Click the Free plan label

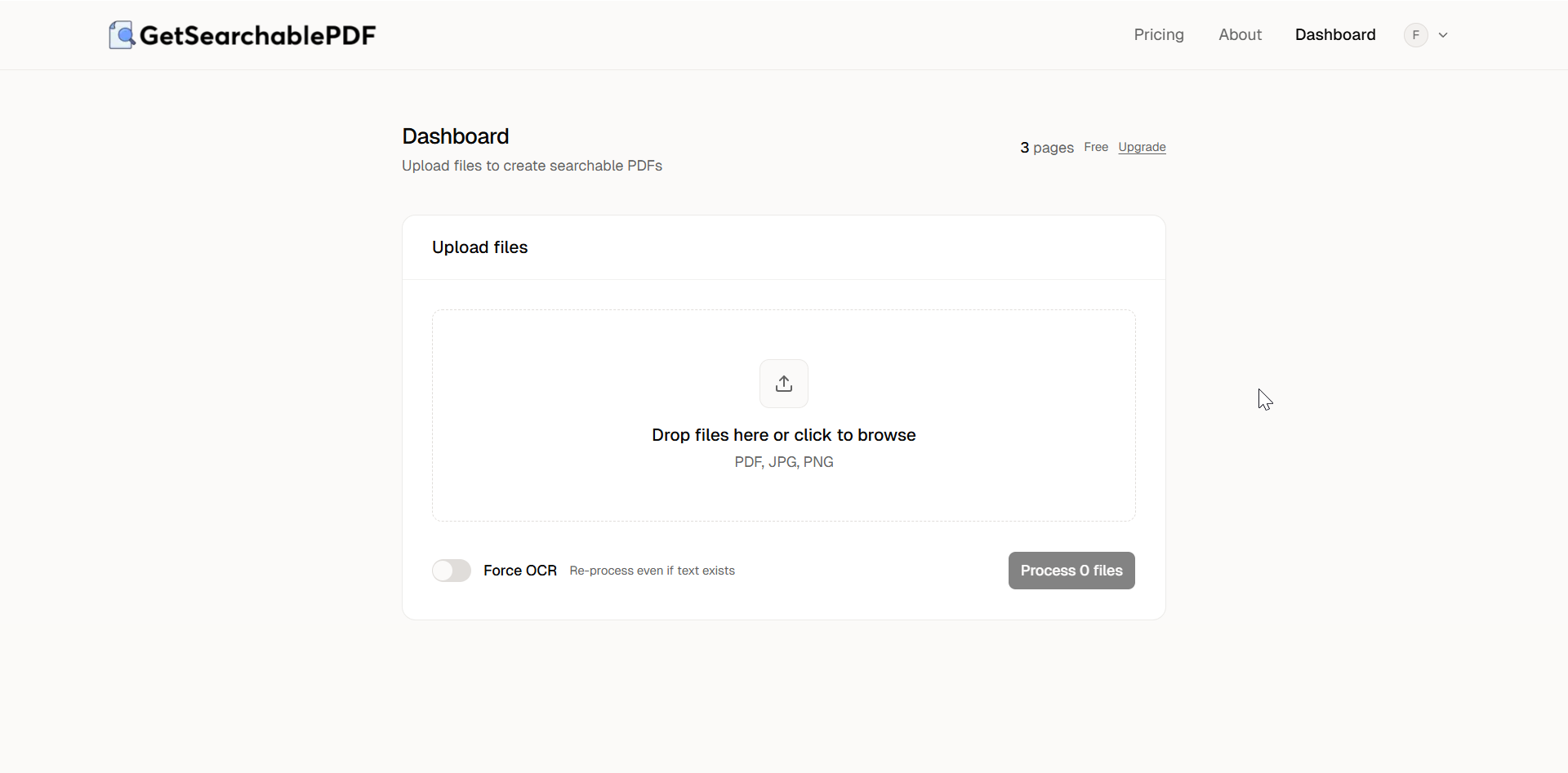click(x=1096, y=147)
